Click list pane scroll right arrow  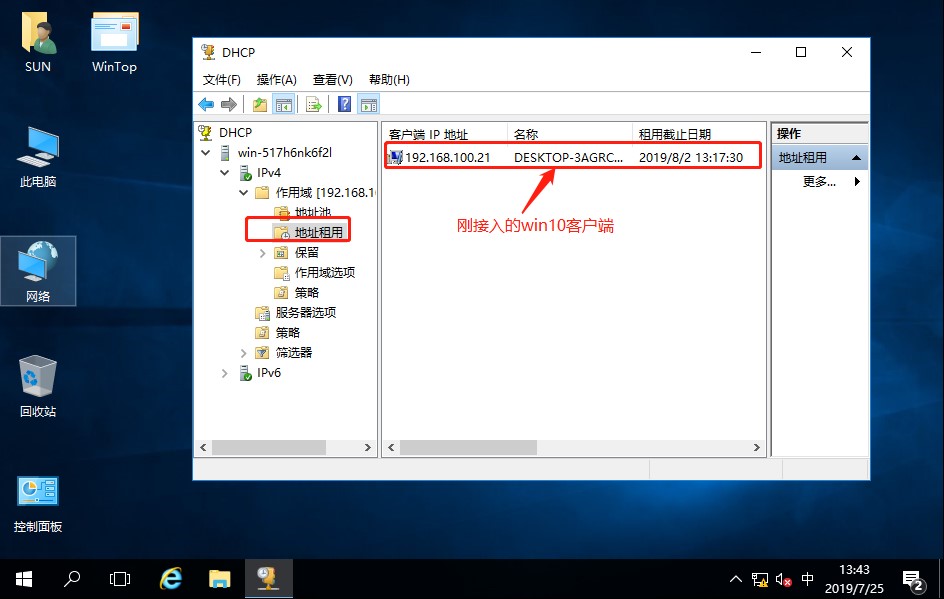(757, 447)
